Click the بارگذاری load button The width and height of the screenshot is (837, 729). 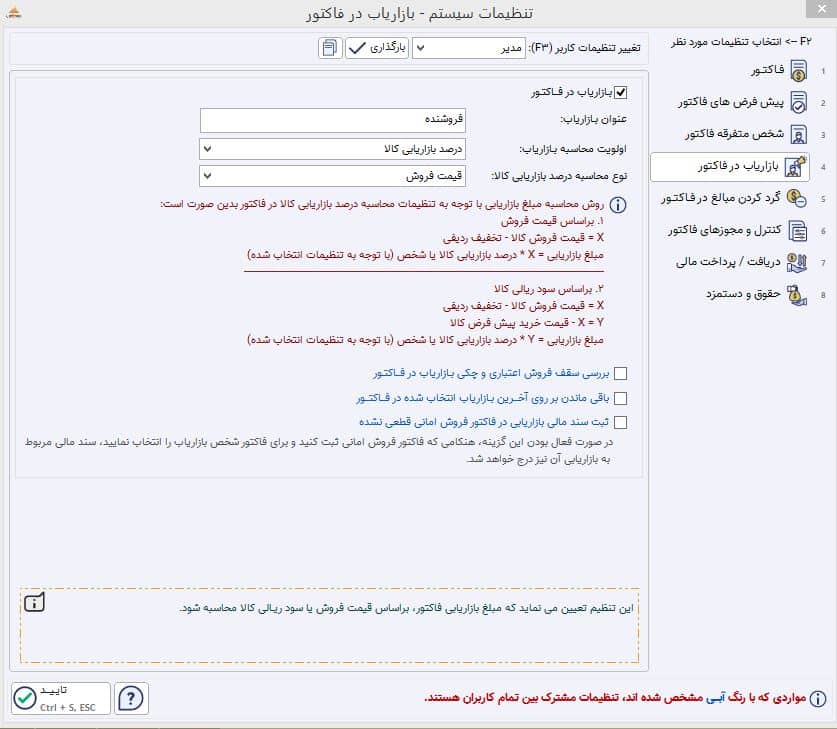point(377,48)
